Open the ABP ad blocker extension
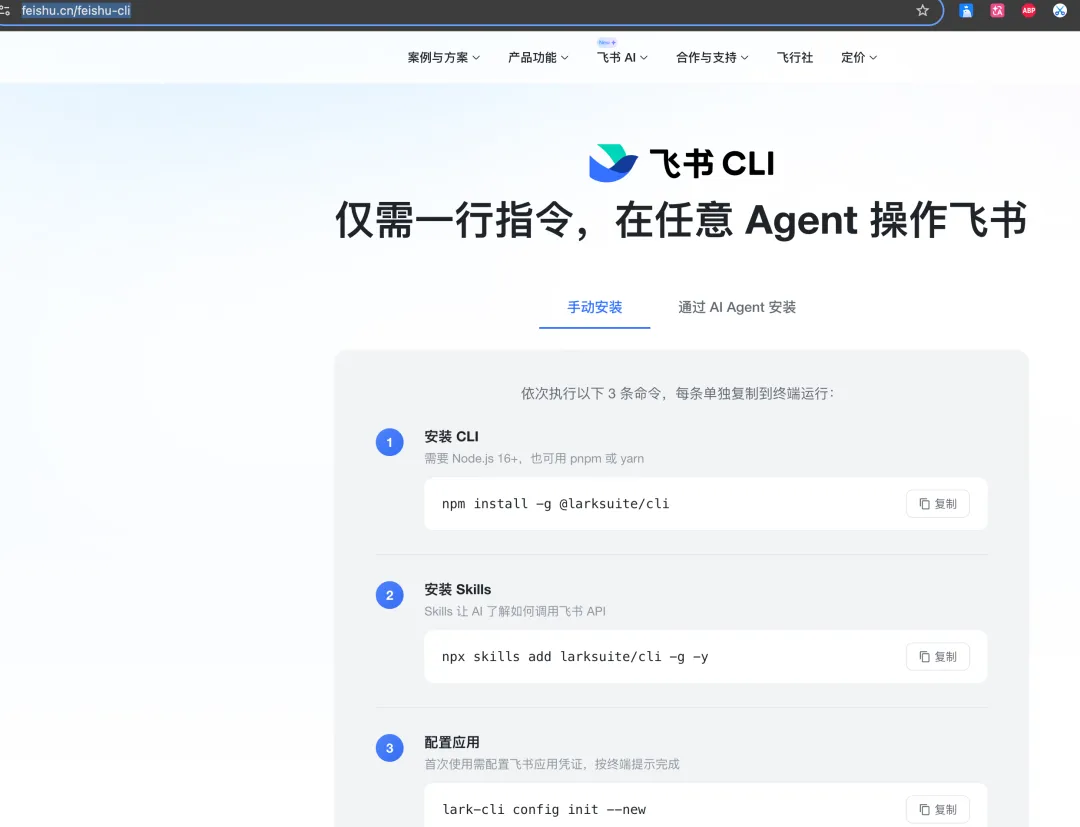This screenshot has height=827, width=1080. 1029,10
